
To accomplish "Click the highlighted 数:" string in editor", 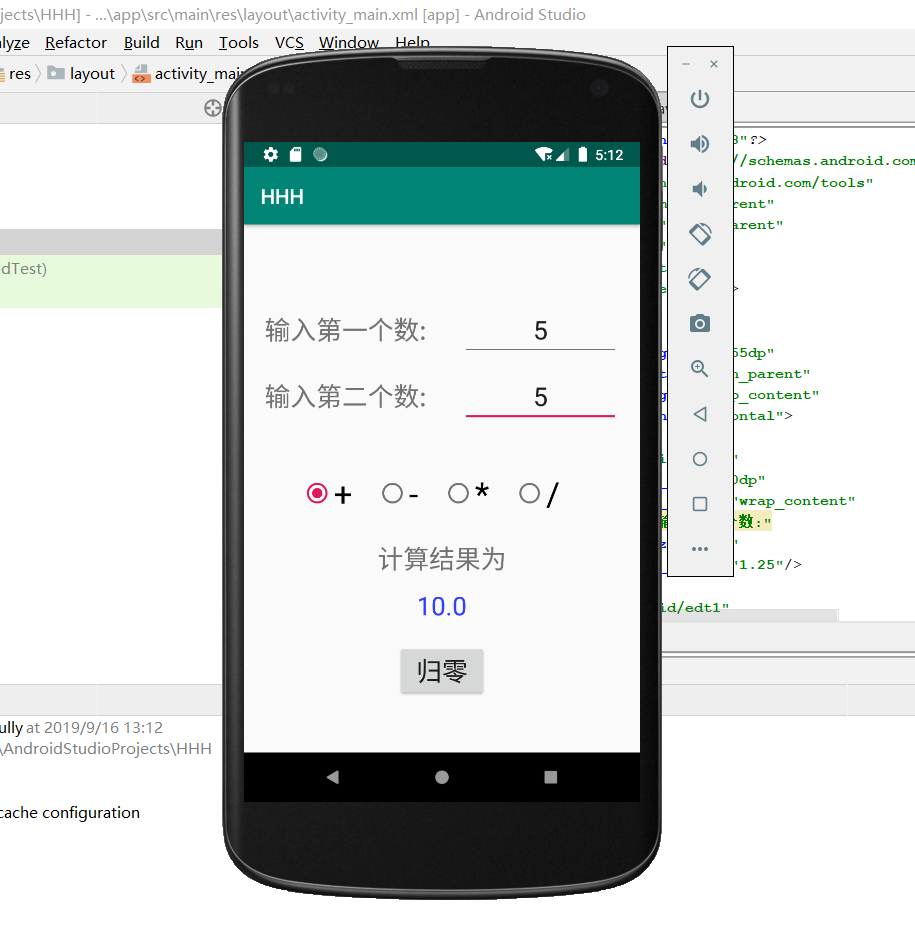I will pos(753,522).
